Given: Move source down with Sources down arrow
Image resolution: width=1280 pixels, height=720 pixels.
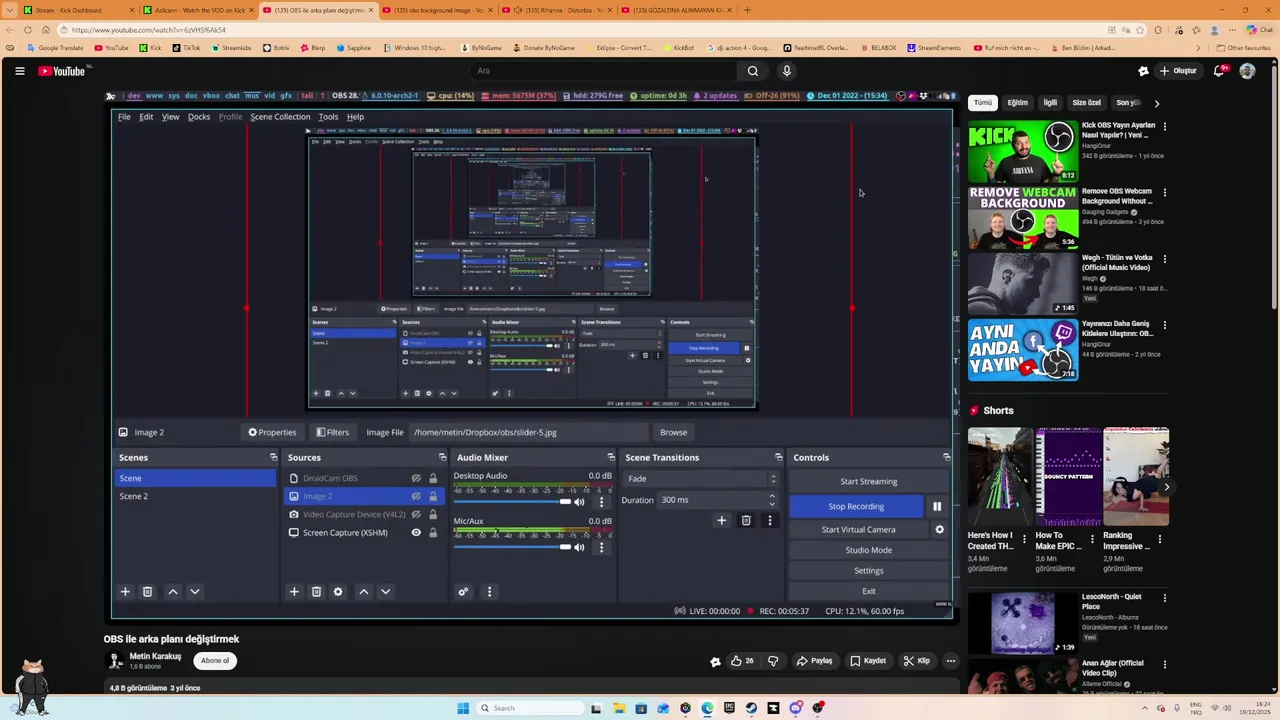Looking at the screenshot, I should point(385,592).
